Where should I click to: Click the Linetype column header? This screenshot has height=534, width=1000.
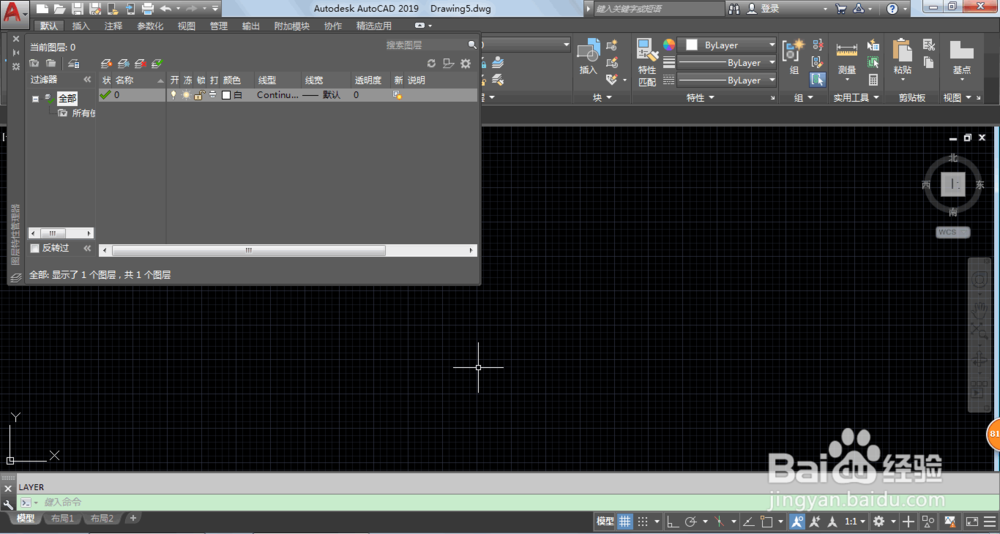click(277, 80)
